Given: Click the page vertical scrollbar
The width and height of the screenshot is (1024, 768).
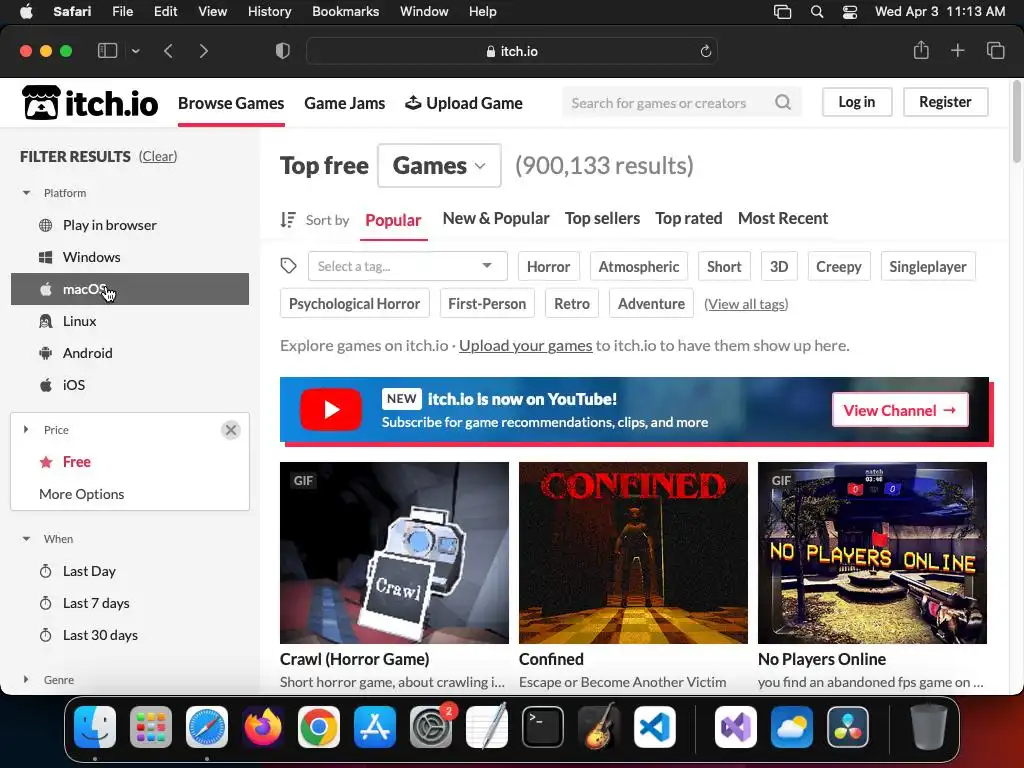Looking at the screenshot, I should (x=1016, y=123).
